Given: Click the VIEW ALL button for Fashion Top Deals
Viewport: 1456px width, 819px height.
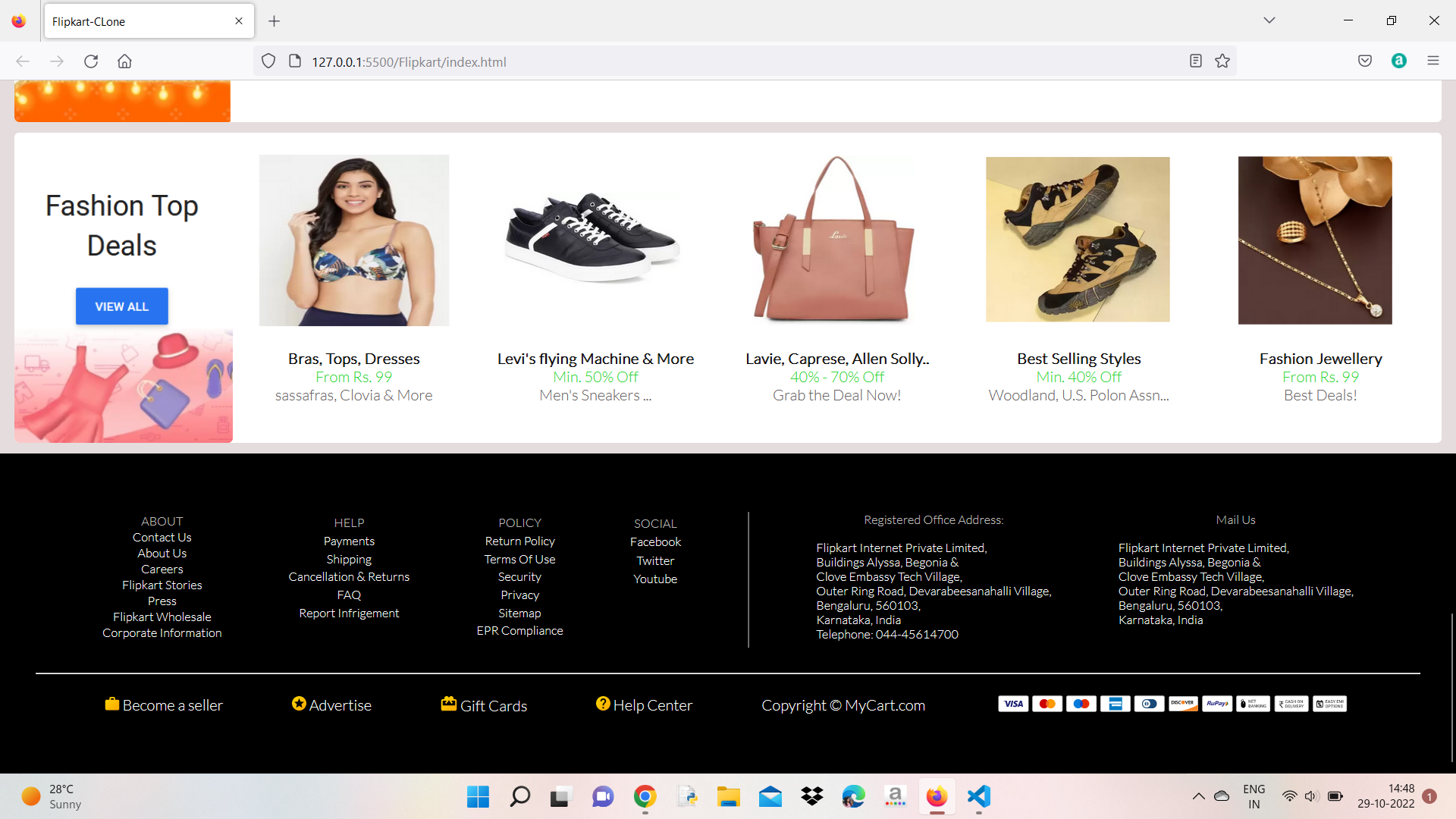Looking at the screenshot, I should pyautogui.click(x=121, y=306).
